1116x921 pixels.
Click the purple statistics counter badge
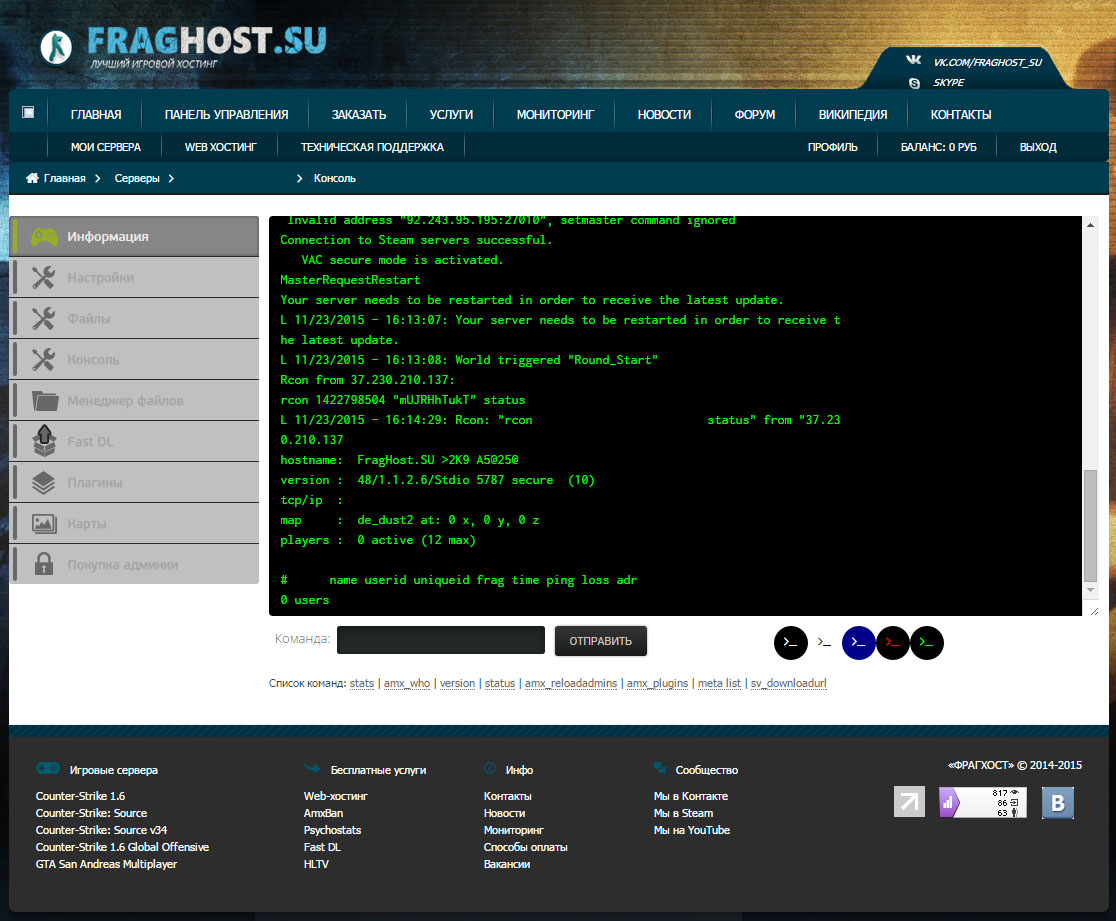982,802
